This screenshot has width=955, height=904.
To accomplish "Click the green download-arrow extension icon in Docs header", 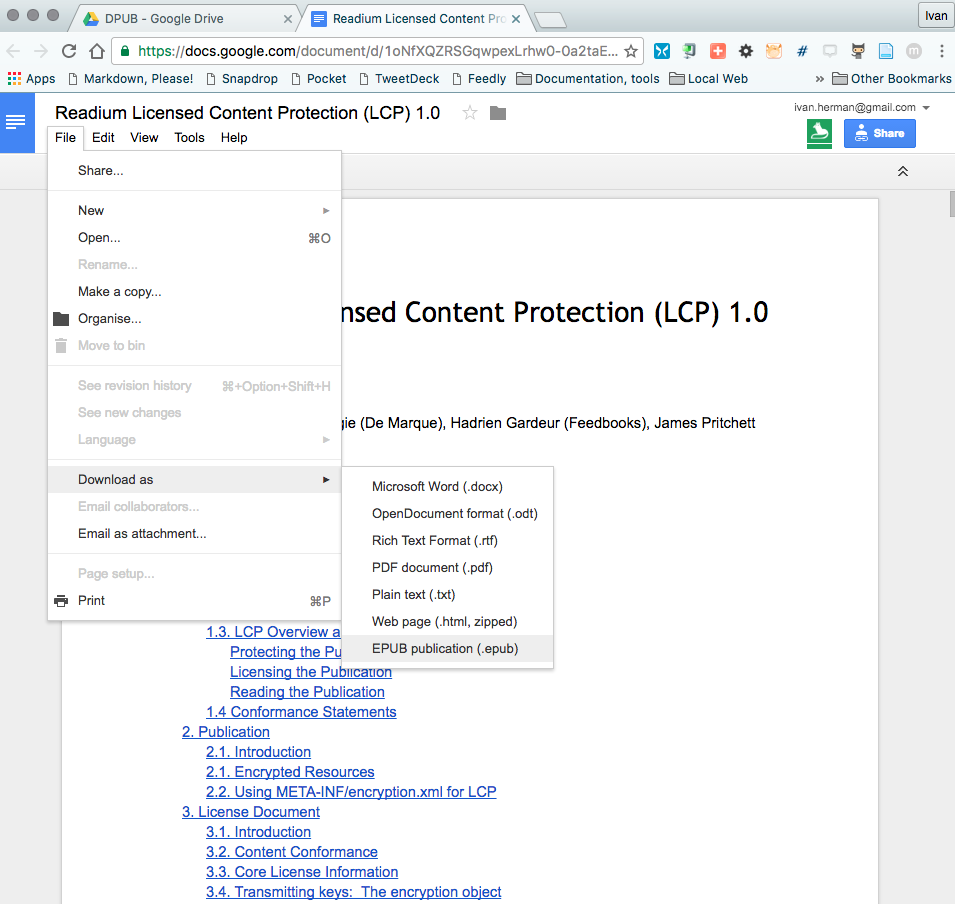I will point(819,133).
